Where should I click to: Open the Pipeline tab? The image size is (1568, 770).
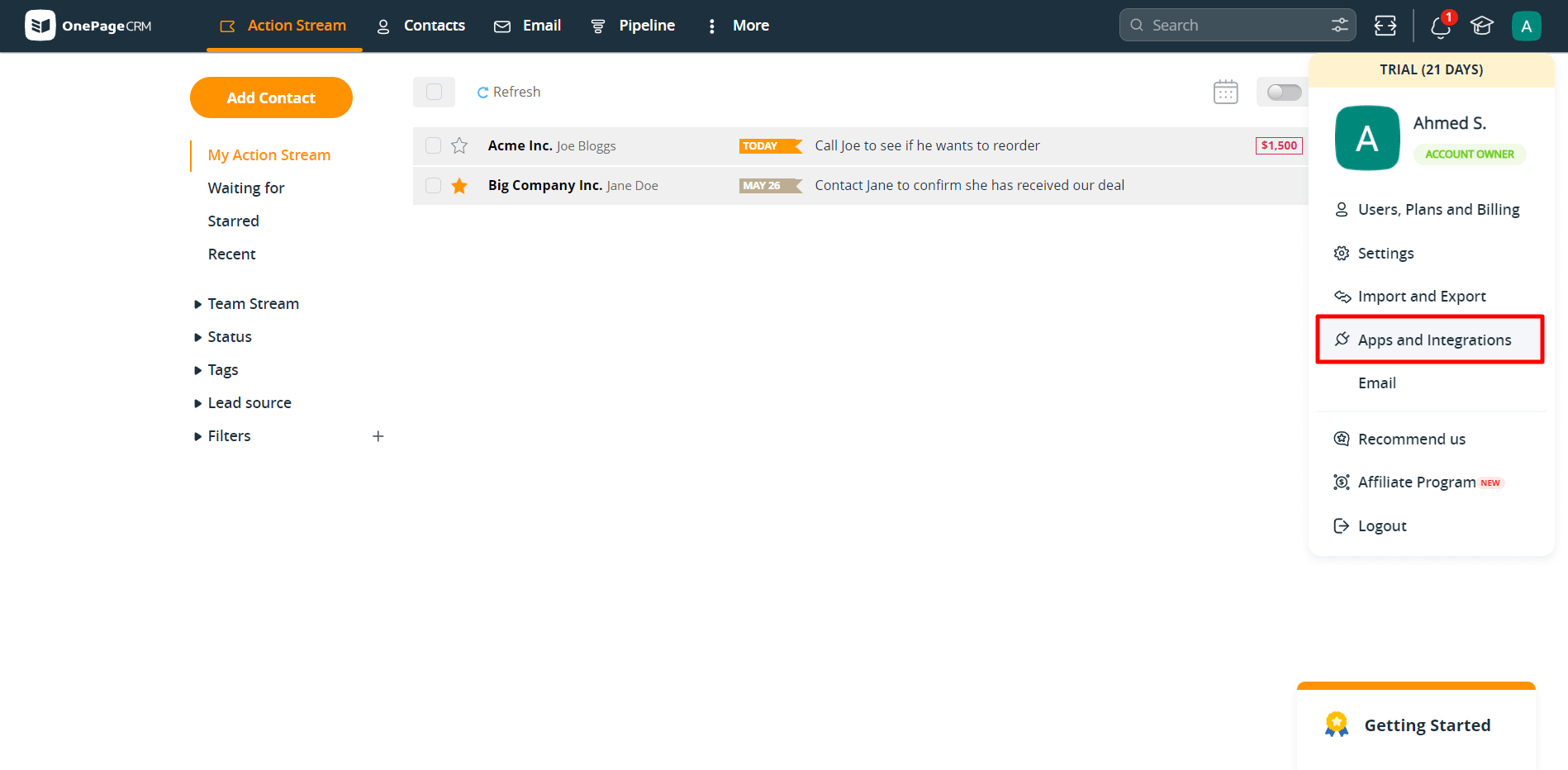coord(634,26)
